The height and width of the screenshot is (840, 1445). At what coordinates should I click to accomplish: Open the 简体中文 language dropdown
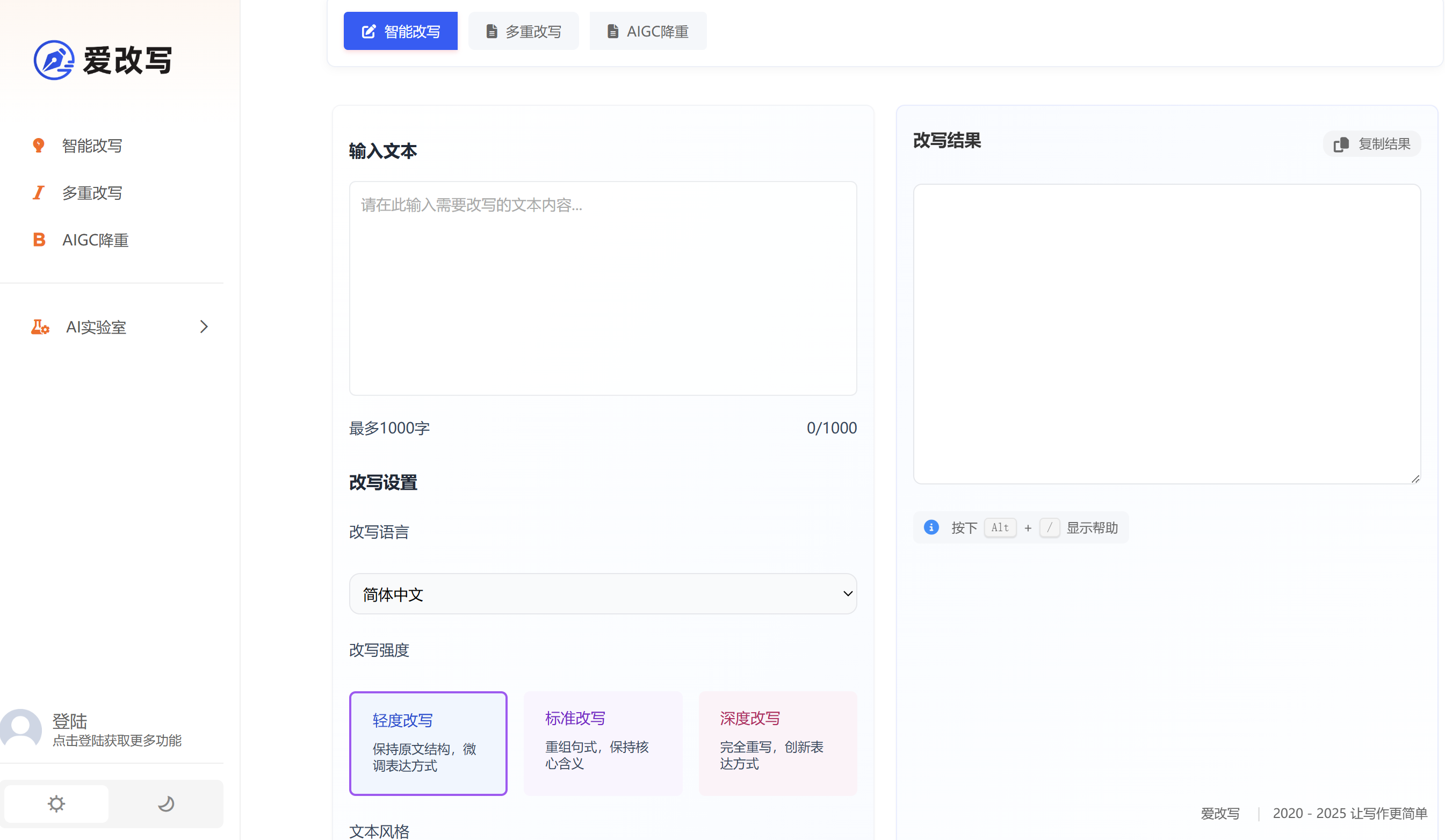click(x=603, y=593)
